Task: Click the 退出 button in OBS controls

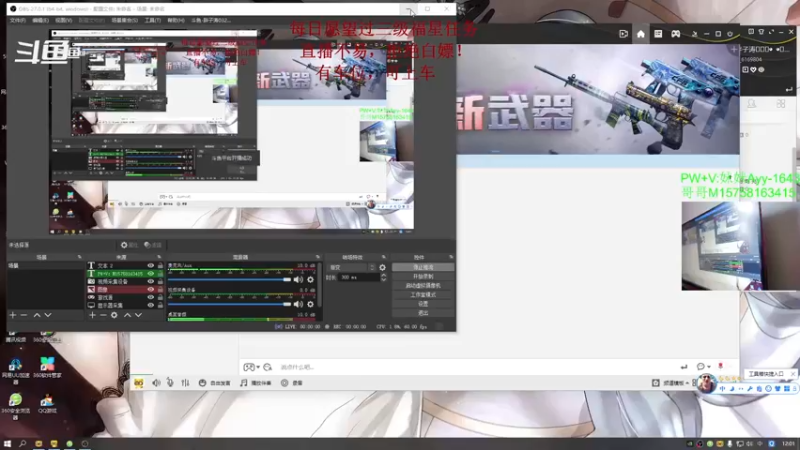Action: click(x=423, y=313)
